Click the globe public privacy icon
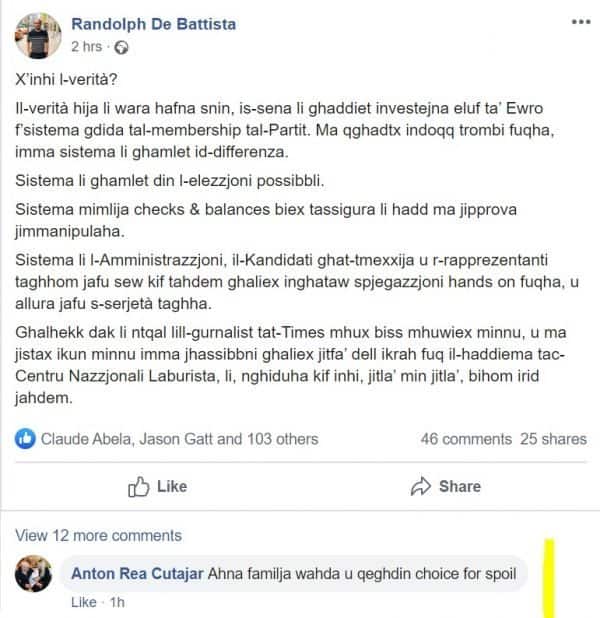The width and height of the screenshot is (600, 618). click(x=121, y=48)
